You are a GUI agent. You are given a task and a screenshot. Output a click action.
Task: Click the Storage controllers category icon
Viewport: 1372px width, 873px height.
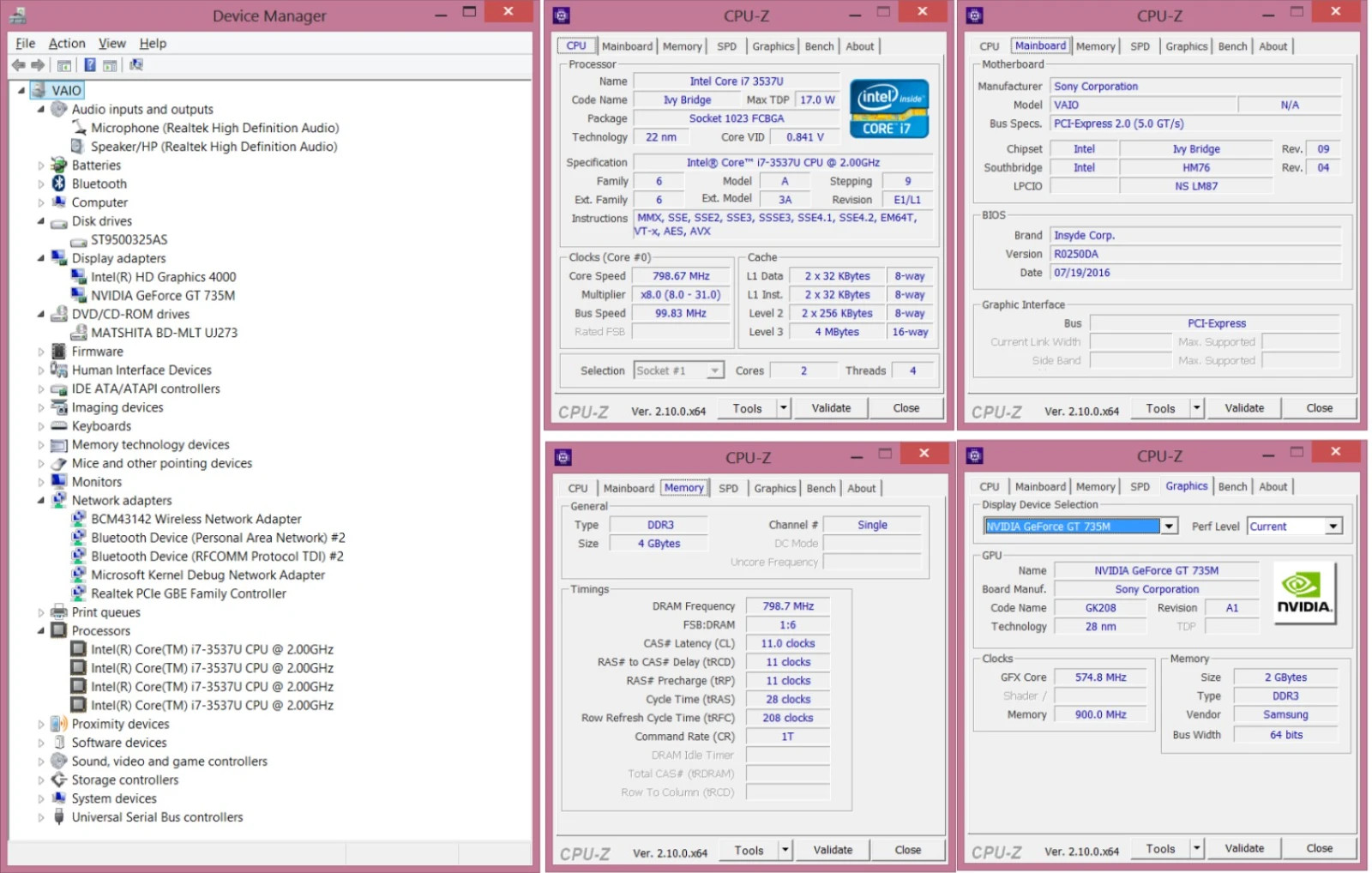(x=58, y=780)
